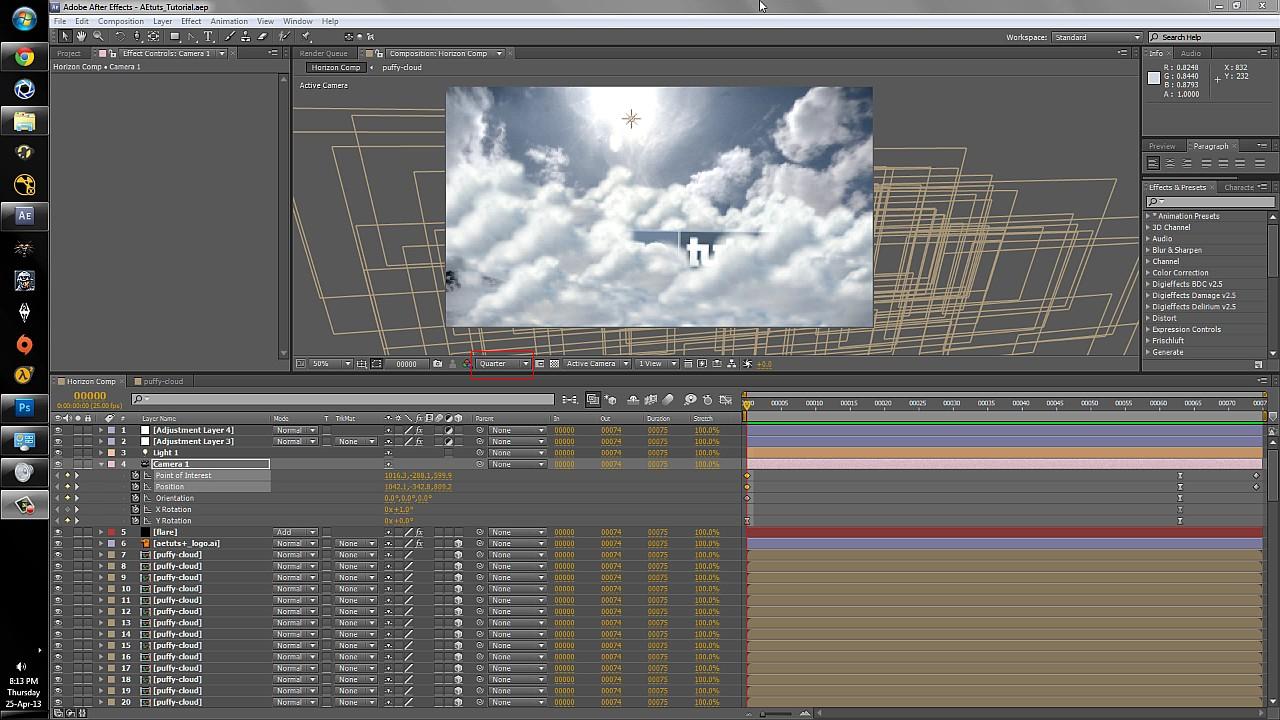The height and width of the screenshot is (720, 1280).
Task: Click puffy-cloud breadcrumb in comp viewer
Action: tap(402, 67)
